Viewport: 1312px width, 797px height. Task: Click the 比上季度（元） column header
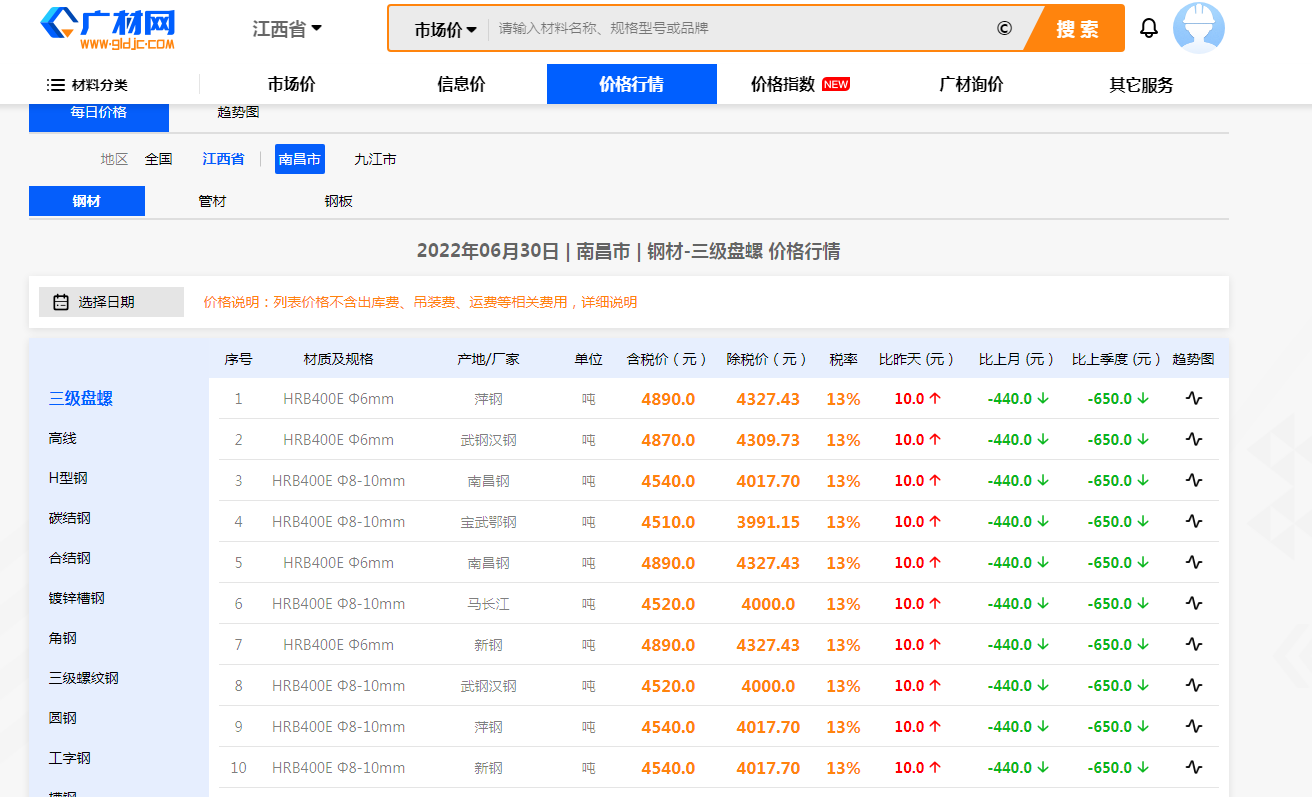point(1118,358)
